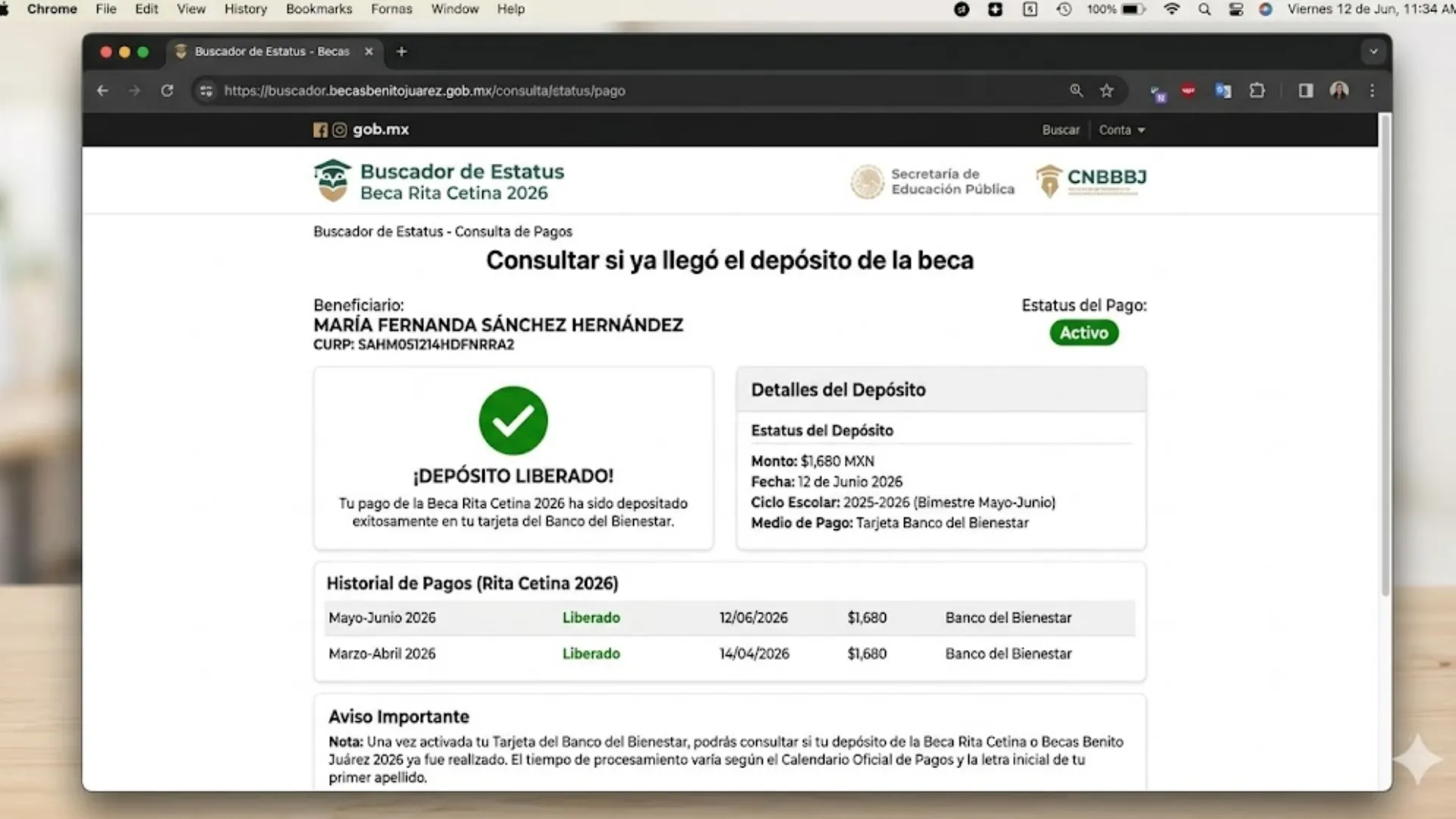Viewport: 1456px width, 819px height.
Task: Click the zoom magnifier icon in address bar
Action: coord(1076,91)
